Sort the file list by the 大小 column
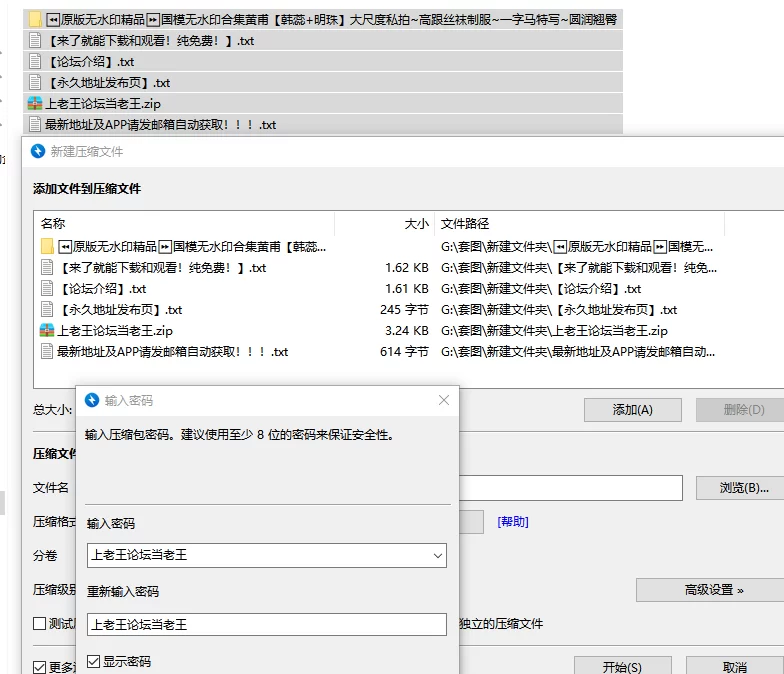 pos(416,223)
